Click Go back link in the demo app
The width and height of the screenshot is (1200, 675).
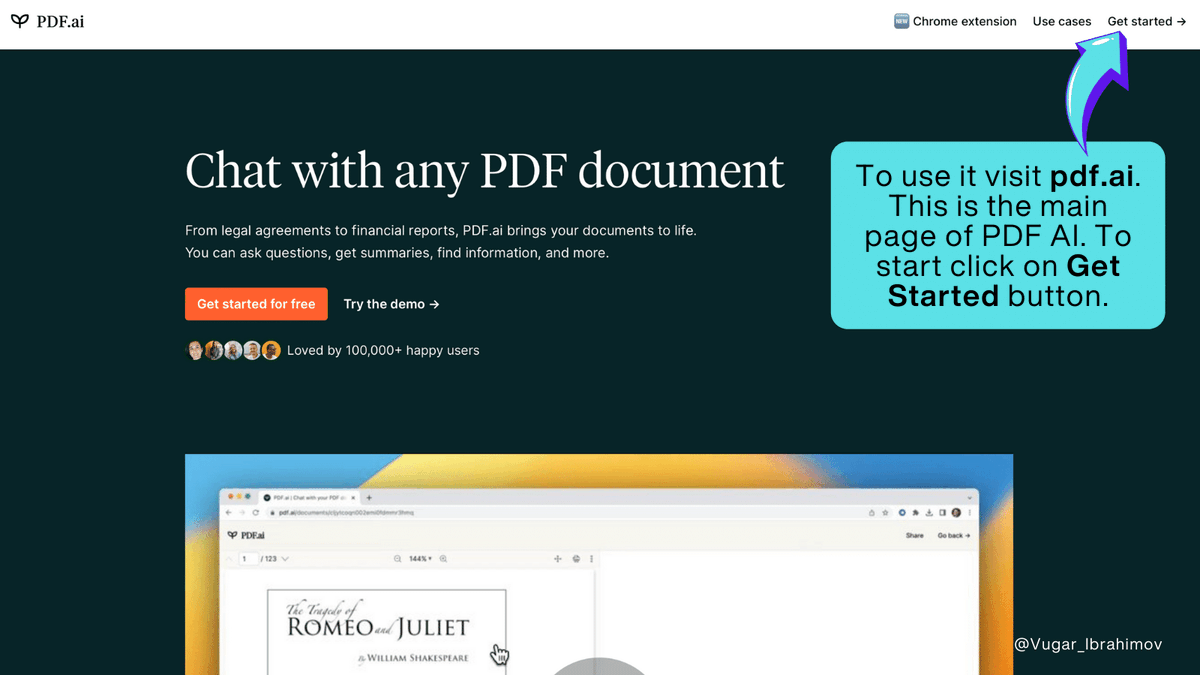pos(954,535)
